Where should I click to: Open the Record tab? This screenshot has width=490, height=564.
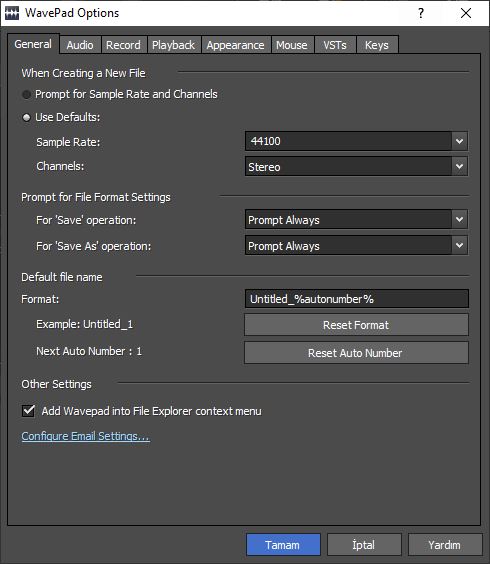pos(123,45)
